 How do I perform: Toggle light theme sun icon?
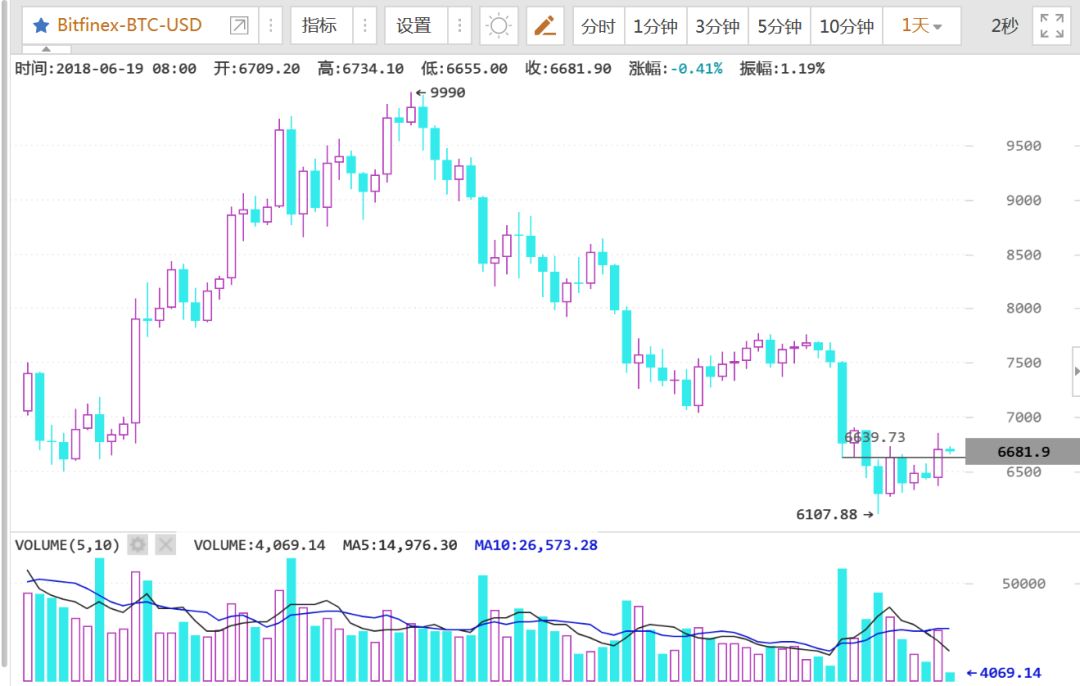click(499, 26)
